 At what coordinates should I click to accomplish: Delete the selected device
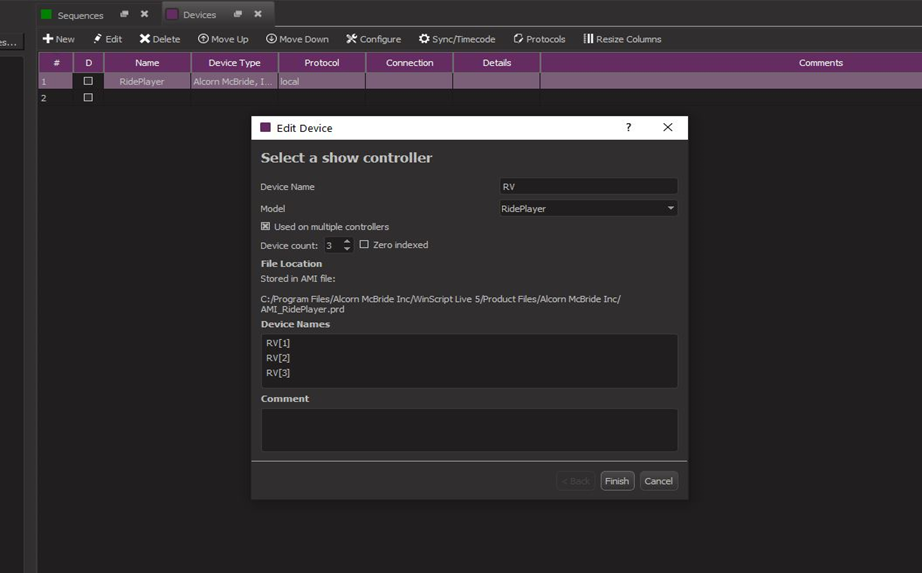point(159,39)
